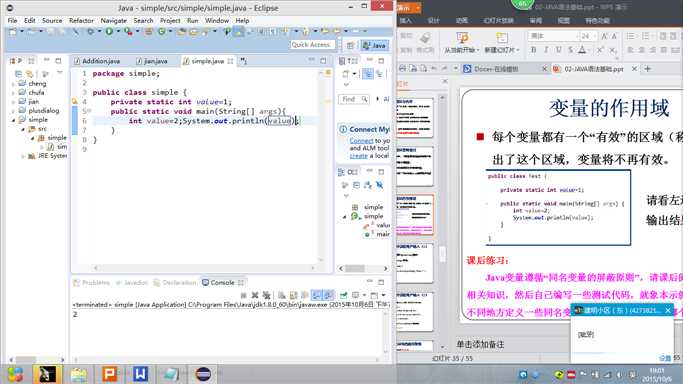Toggle underline formatting in WPS ribbon
The height and width of the screenshot is (384, 683).
[558, 50]
